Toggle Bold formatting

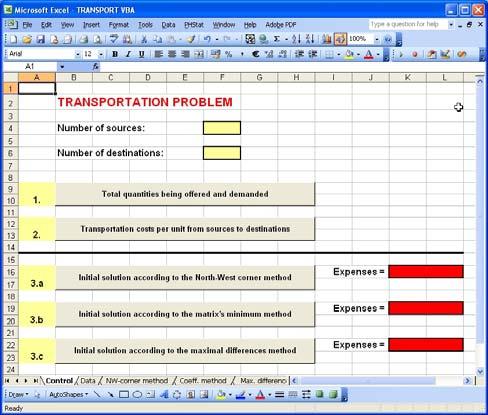[x=115, y=54]
